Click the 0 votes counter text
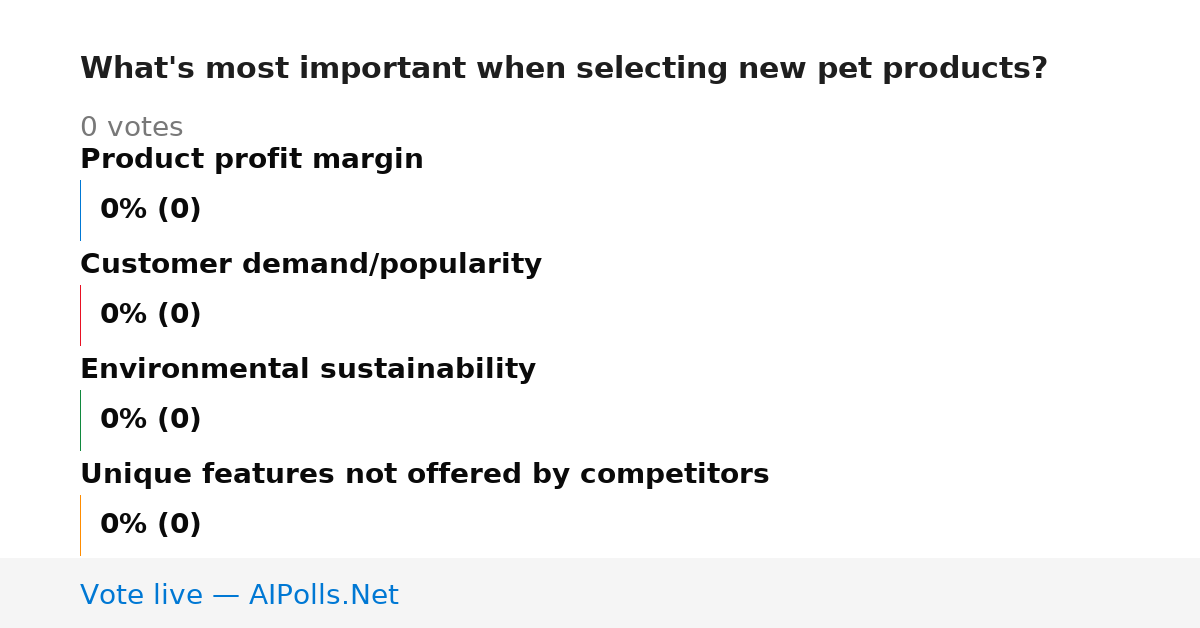The height and width of the screenshot is (628, 1200). pos(131,127)
